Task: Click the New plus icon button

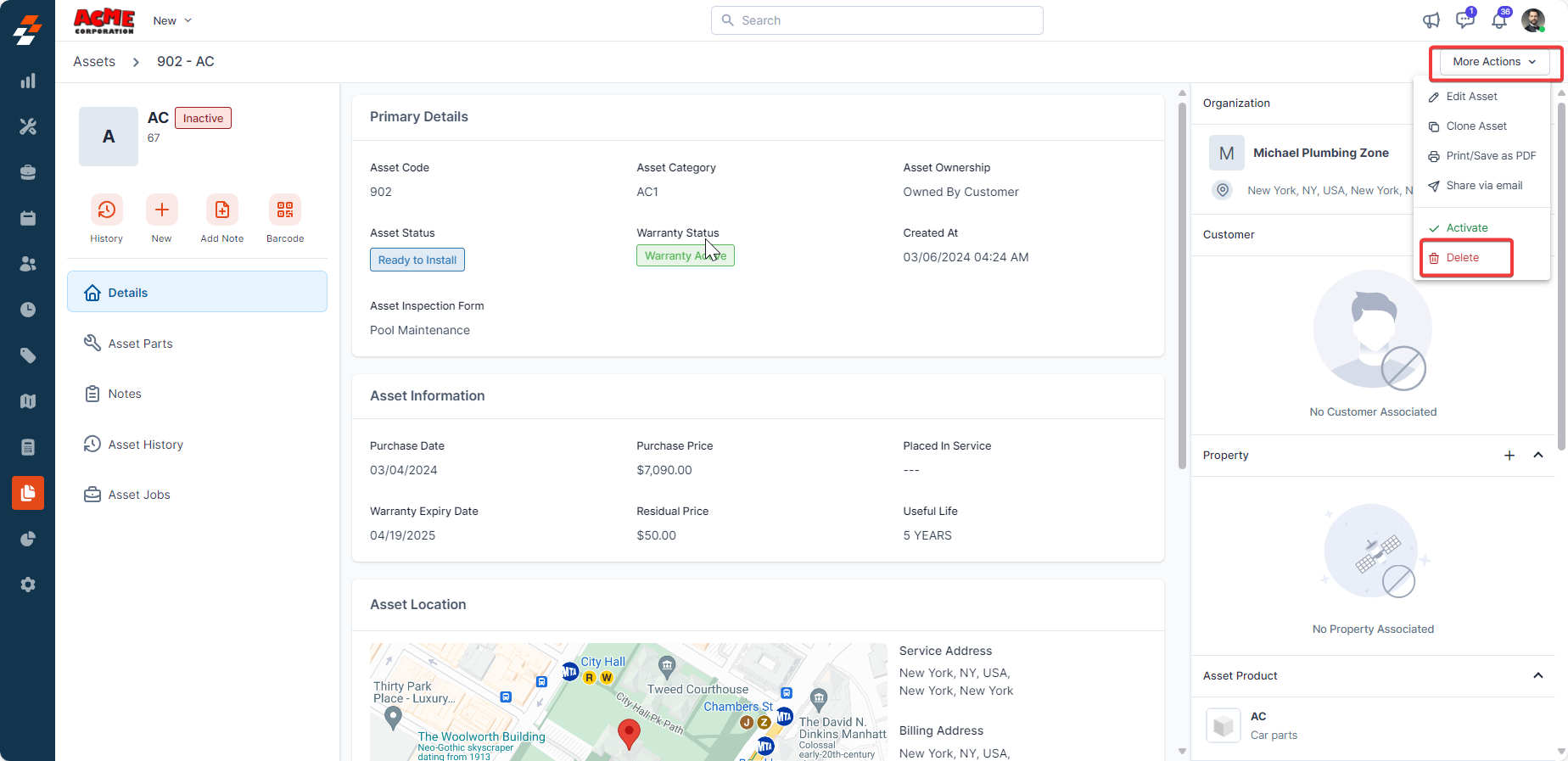Action: [161, 210]
